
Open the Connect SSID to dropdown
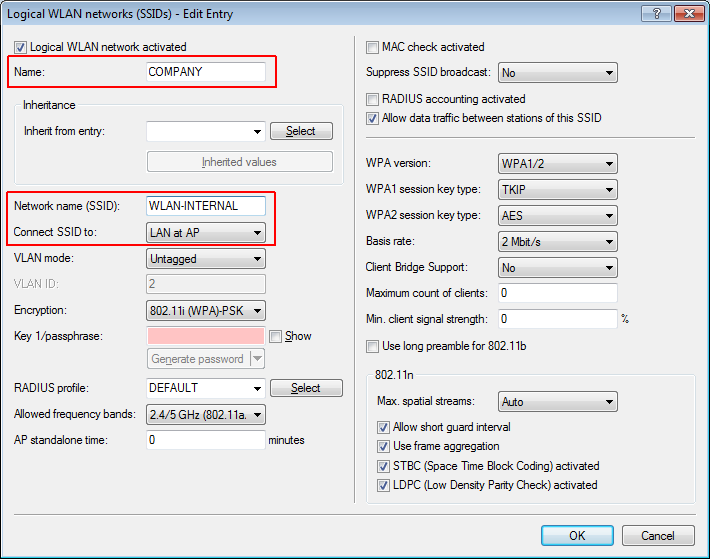point(205,232)
